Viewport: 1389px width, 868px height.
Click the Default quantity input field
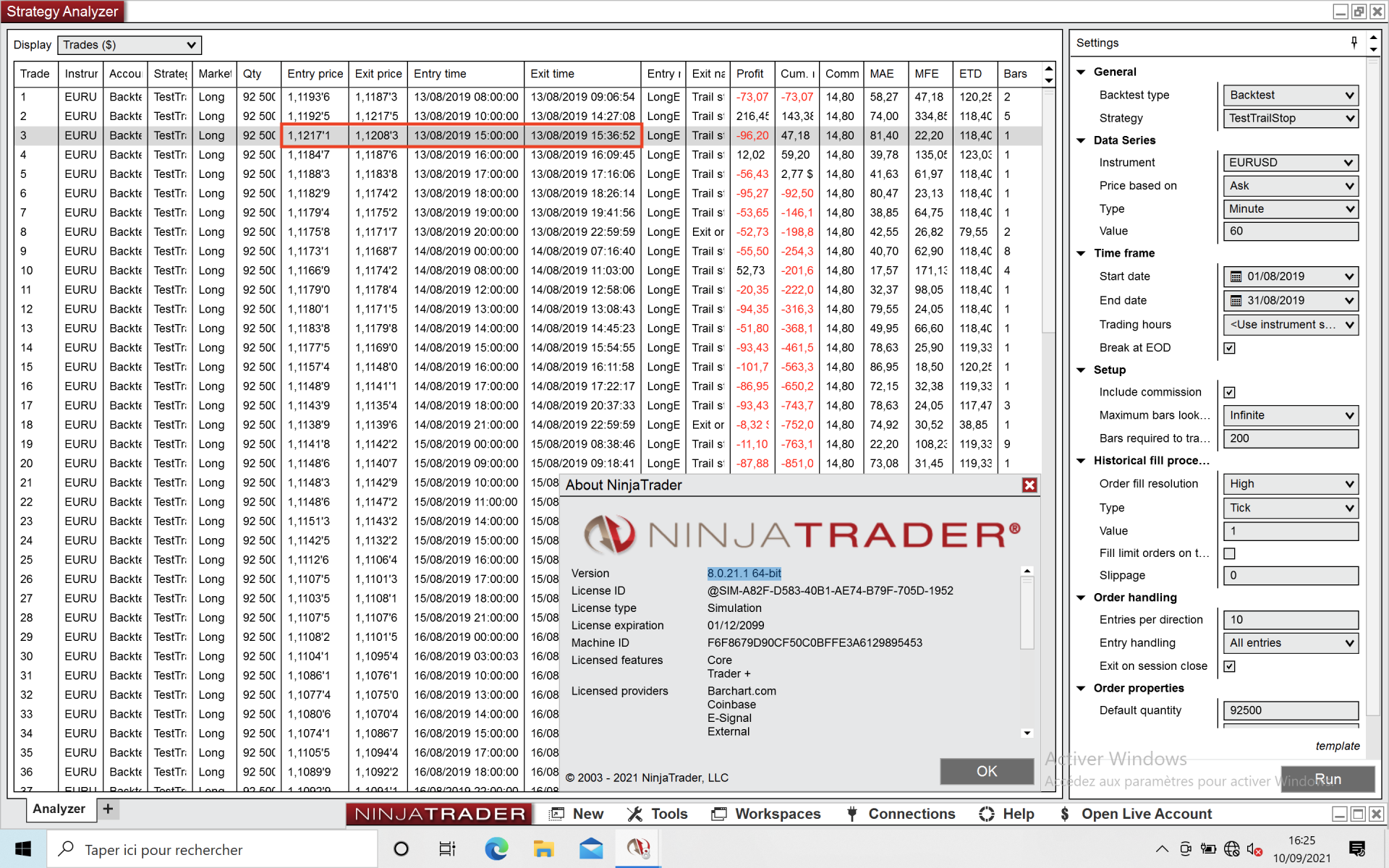click(1290, 710)
